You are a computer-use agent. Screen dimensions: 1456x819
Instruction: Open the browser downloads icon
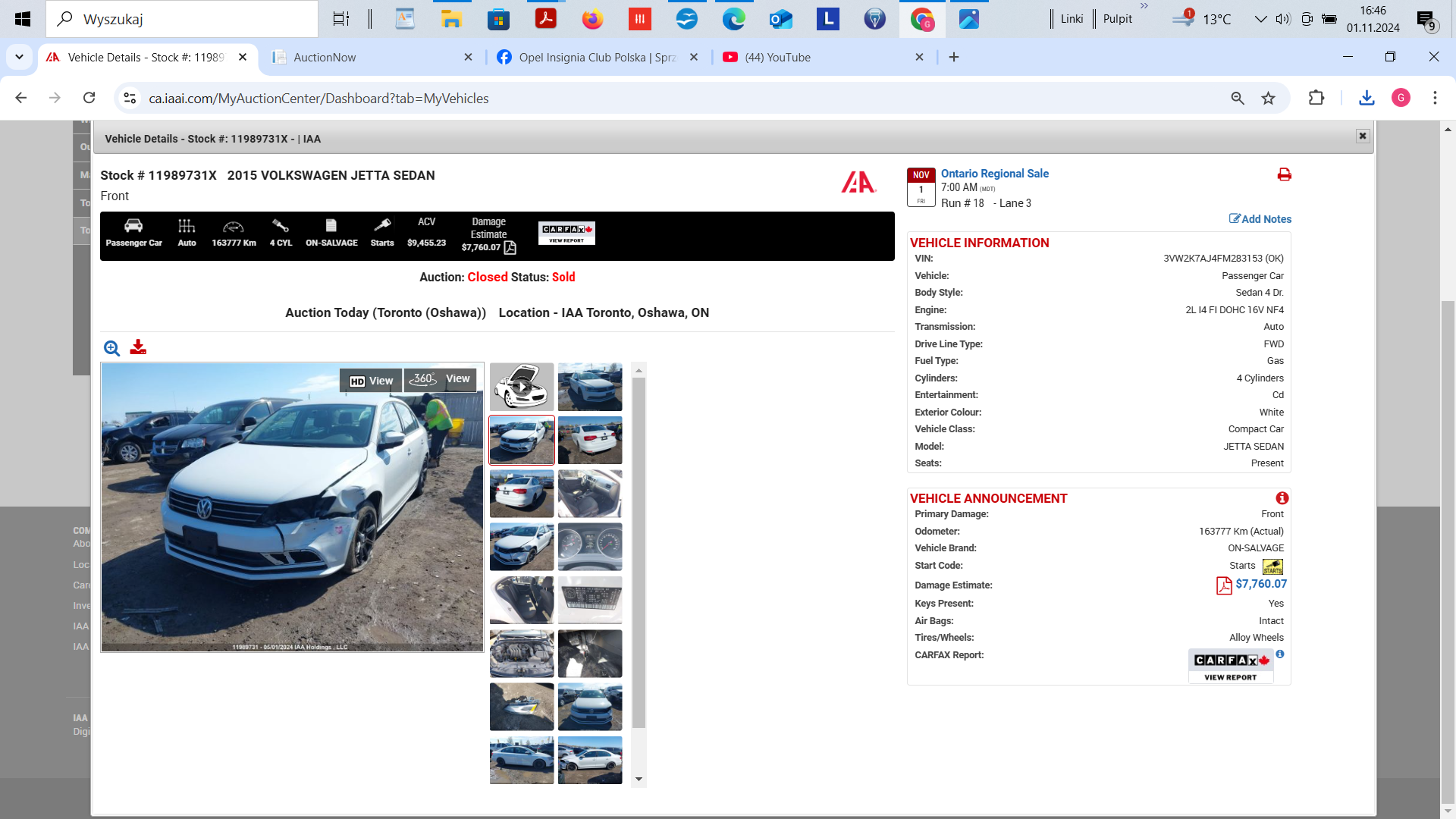coord(1367,98)
